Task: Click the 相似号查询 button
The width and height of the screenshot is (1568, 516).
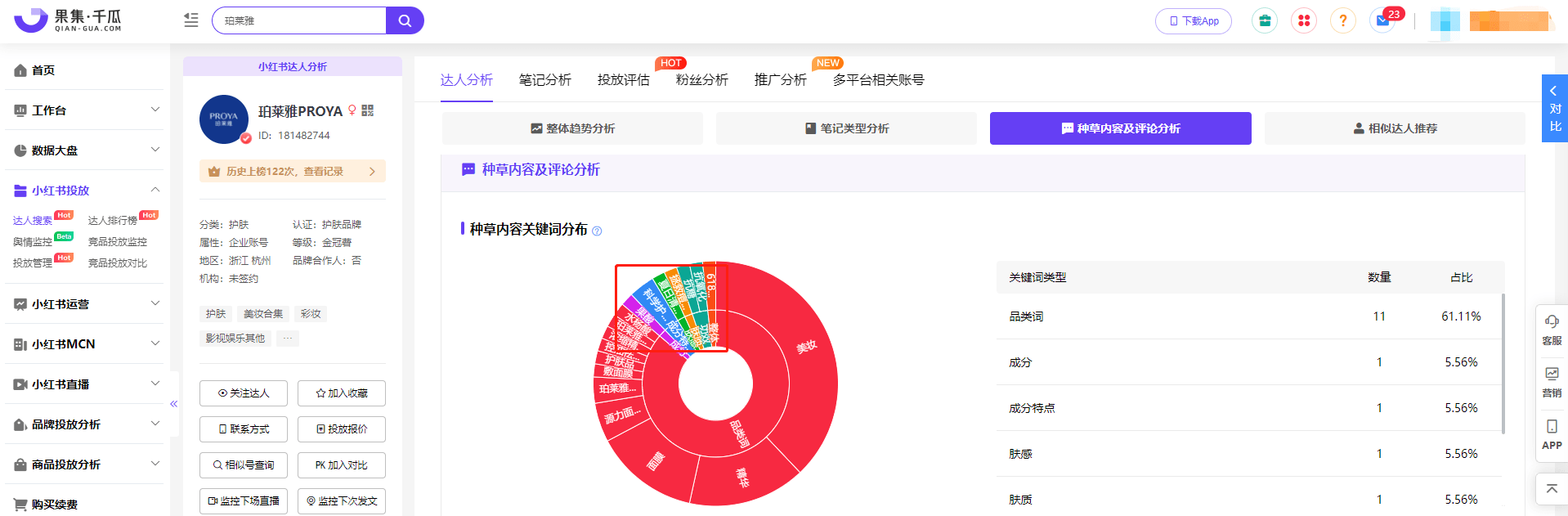Action: pyautogui.click(x=244, y=465)
